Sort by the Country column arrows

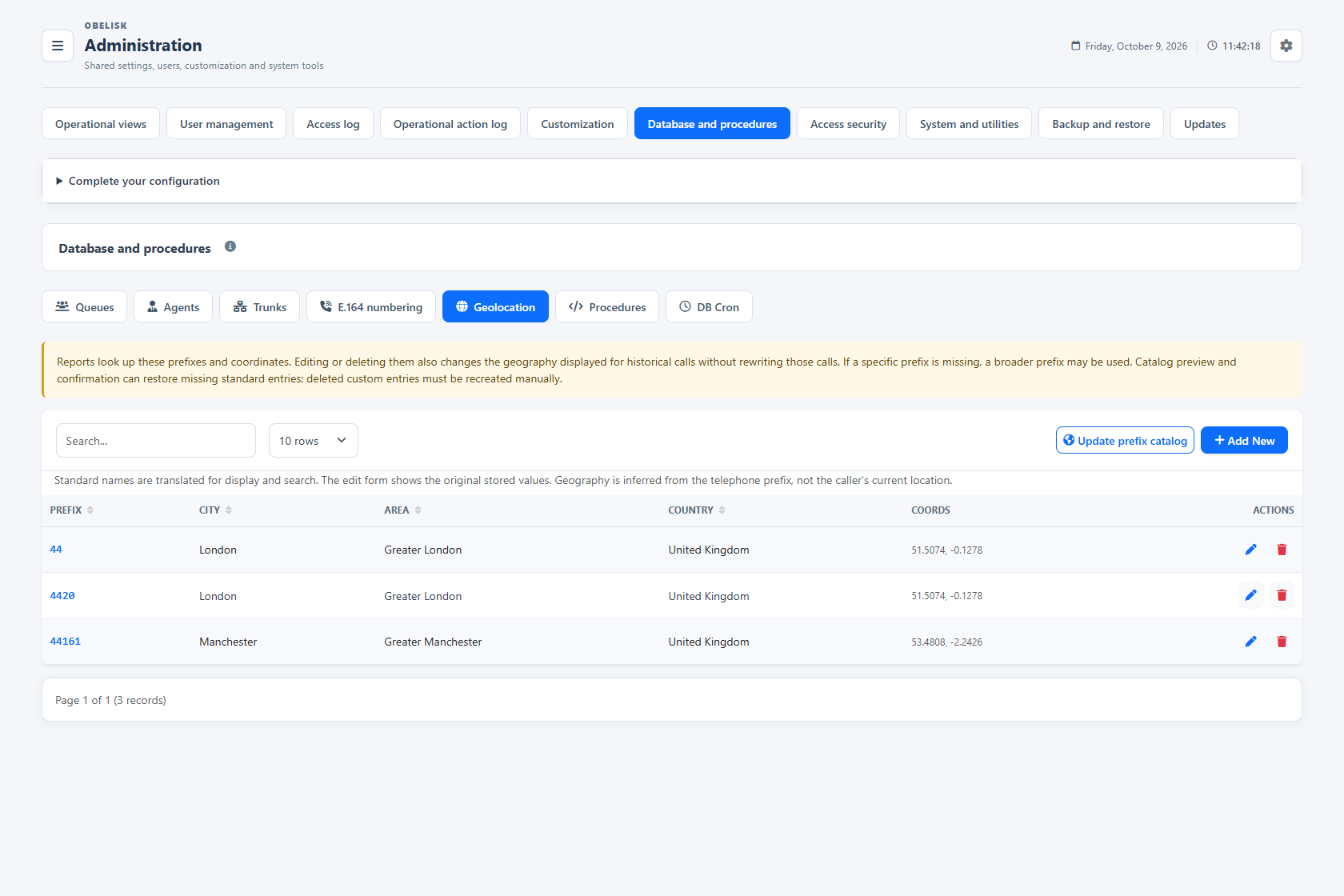point(722,510)
